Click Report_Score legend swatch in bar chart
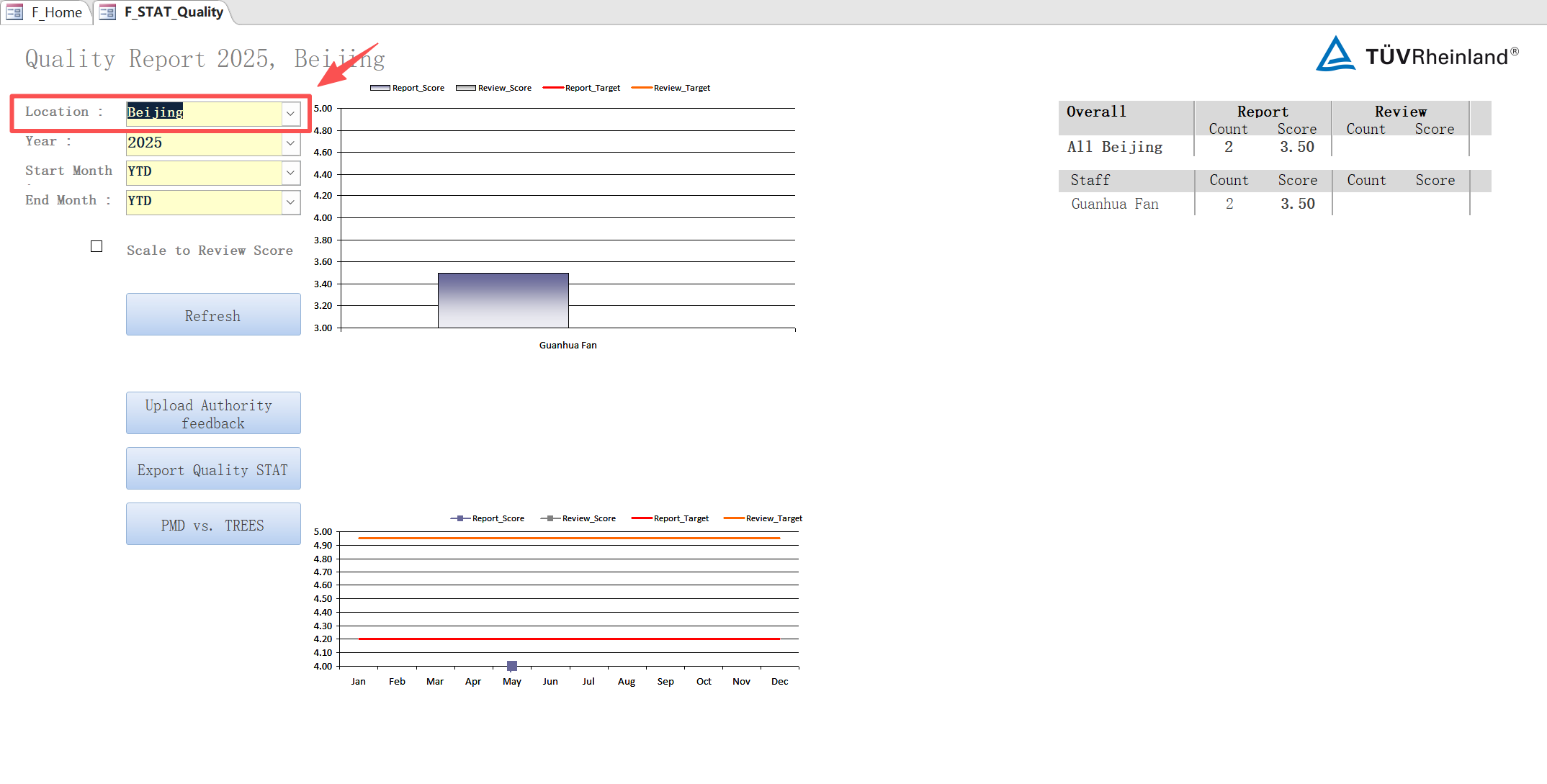Screen dimensions: 1547x784 [380, 88]
